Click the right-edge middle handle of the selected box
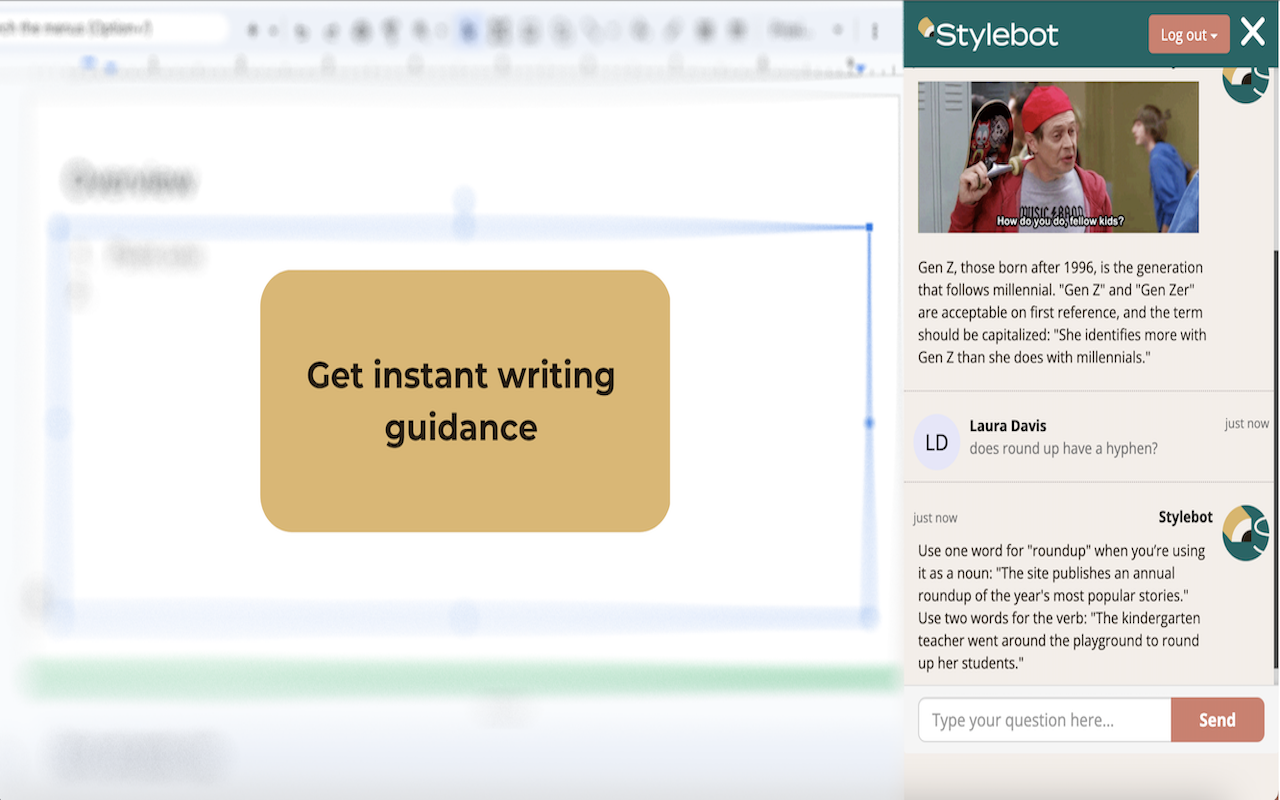 869,423
